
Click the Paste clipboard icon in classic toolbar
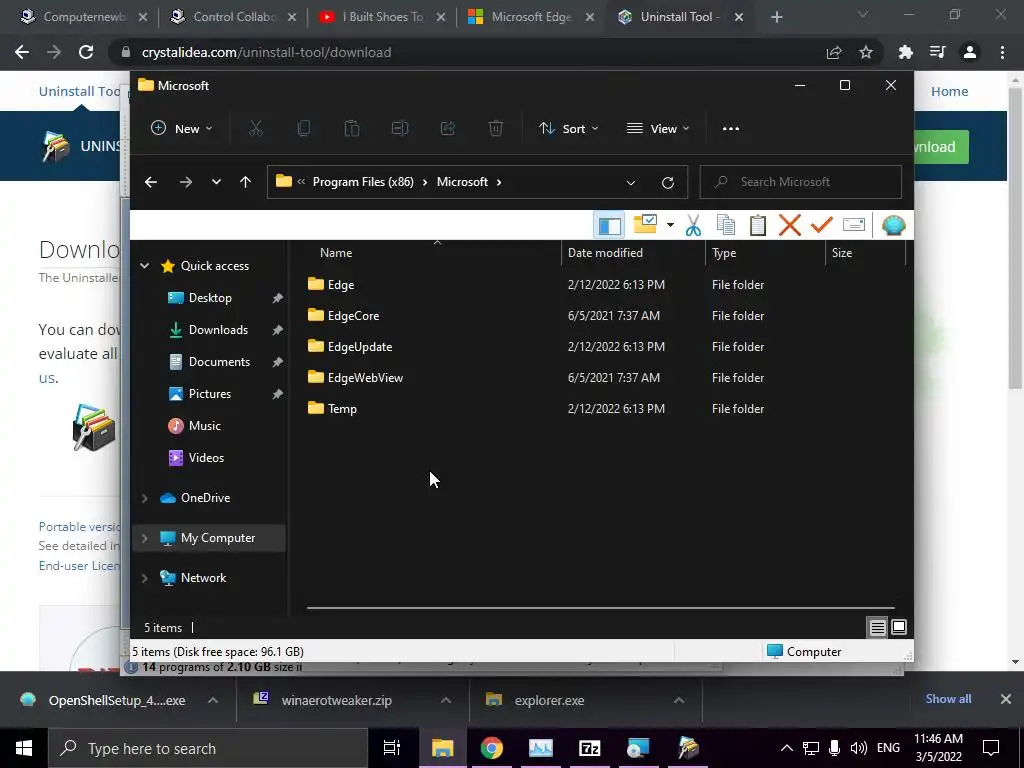[758, 225]
